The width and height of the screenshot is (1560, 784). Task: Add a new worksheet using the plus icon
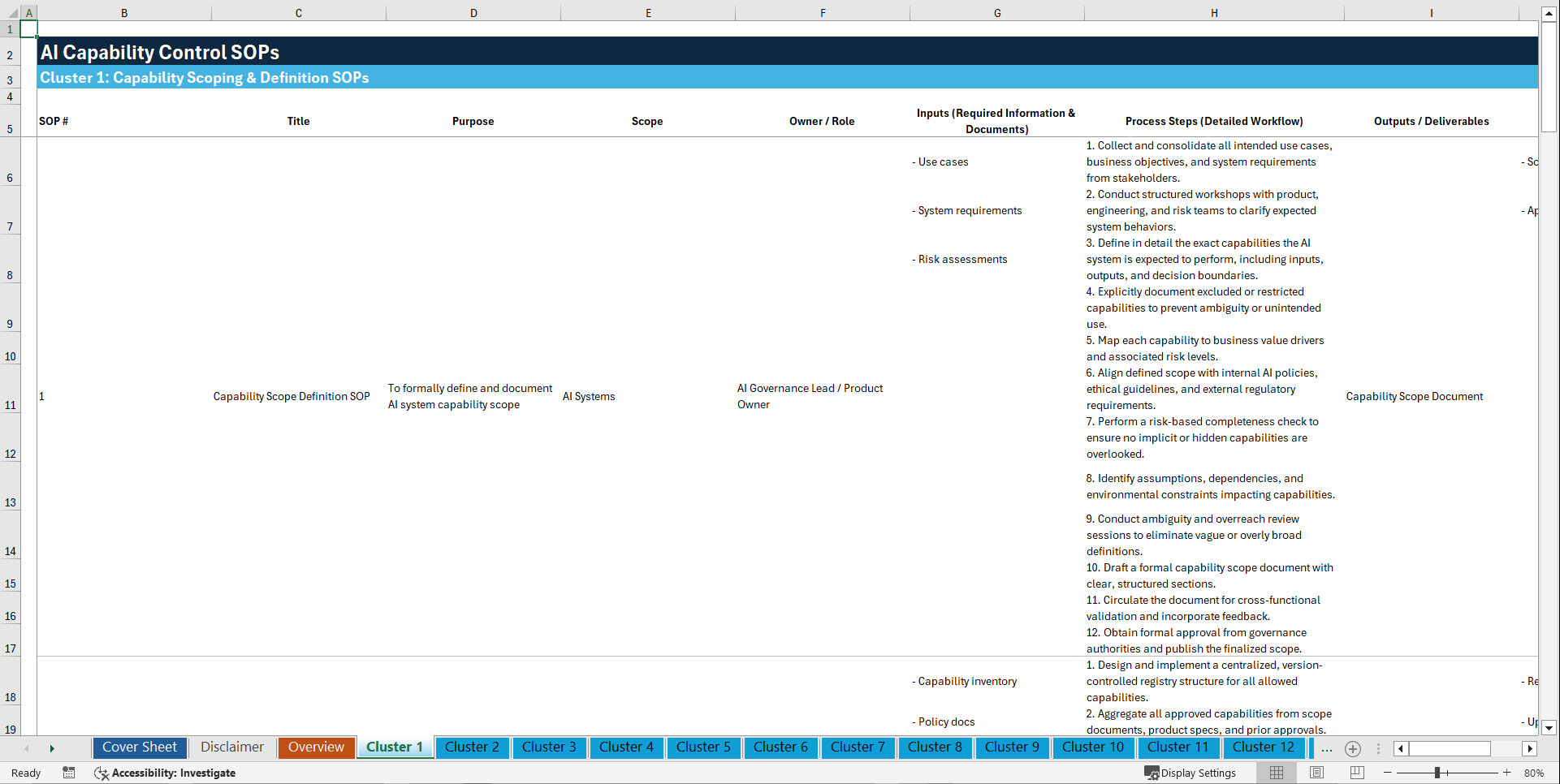1353,748
